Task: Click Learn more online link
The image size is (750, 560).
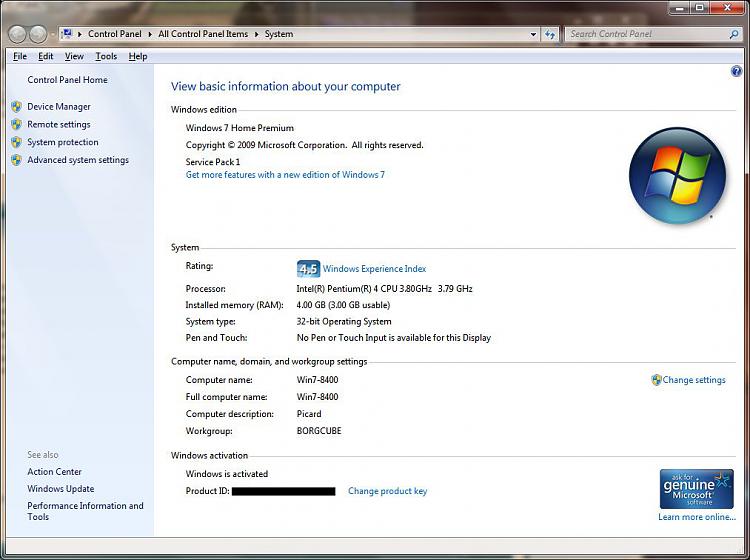Action: pyautogui.click(x=697, y=517)
